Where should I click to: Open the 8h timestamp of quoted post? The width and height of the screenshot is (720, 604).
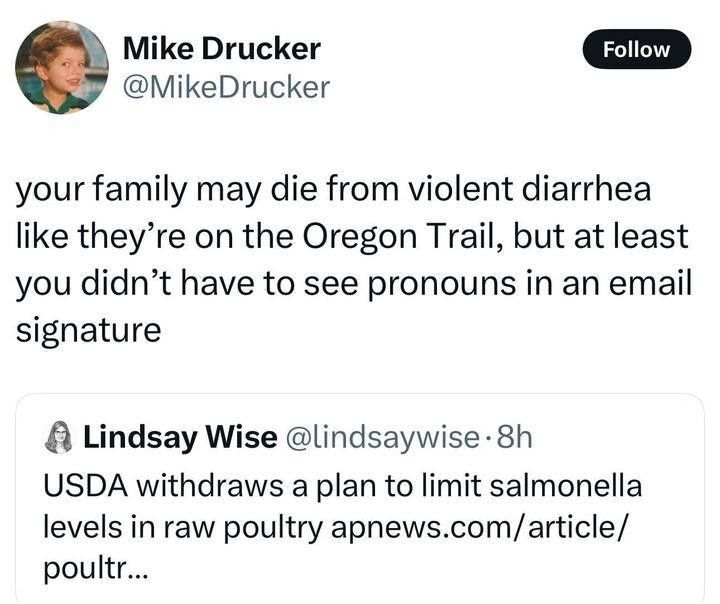(515, 437)
